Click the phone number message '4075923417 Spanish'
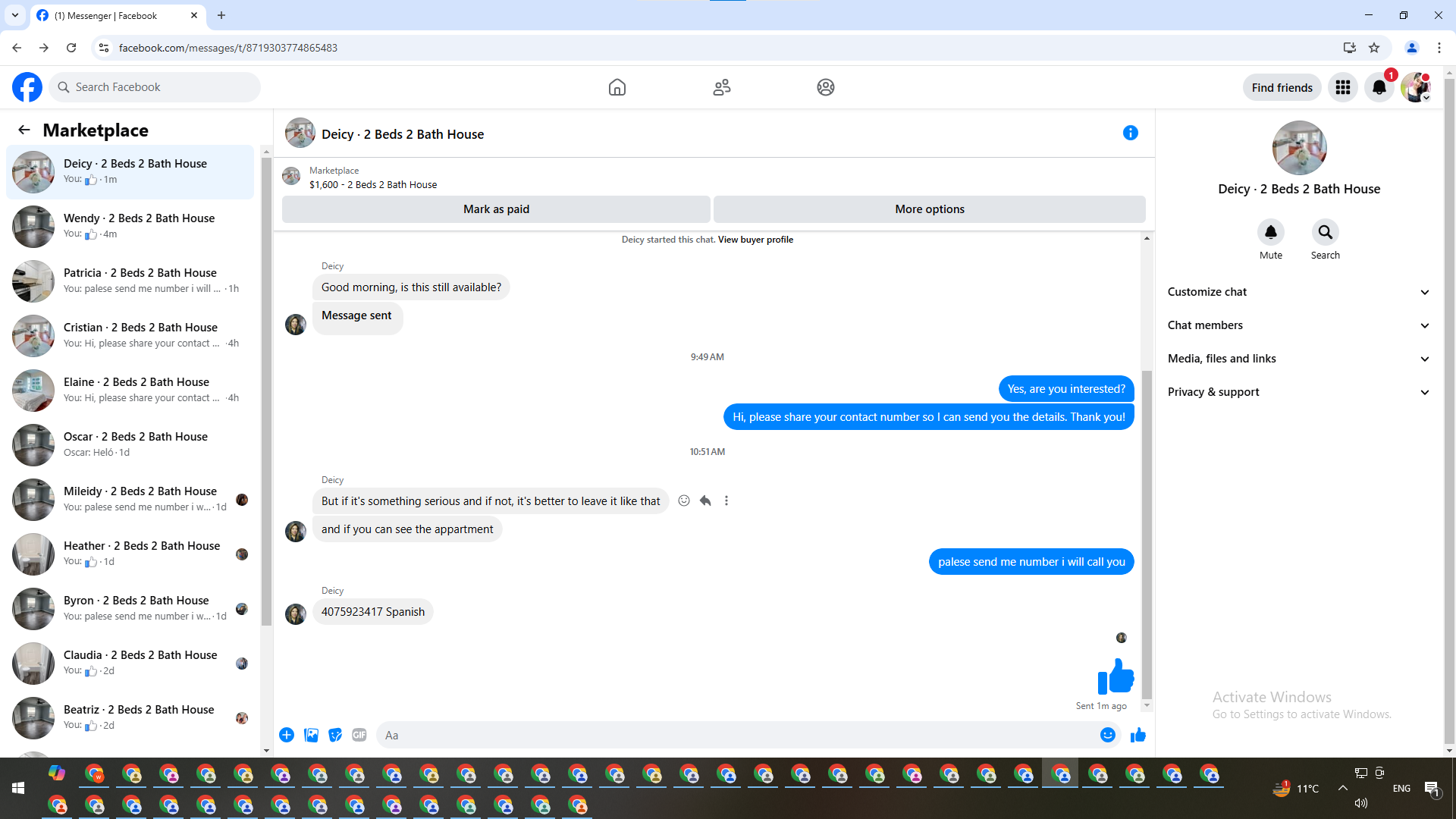The width and height of the screenshot is (1456, 819). pos(373,612)
